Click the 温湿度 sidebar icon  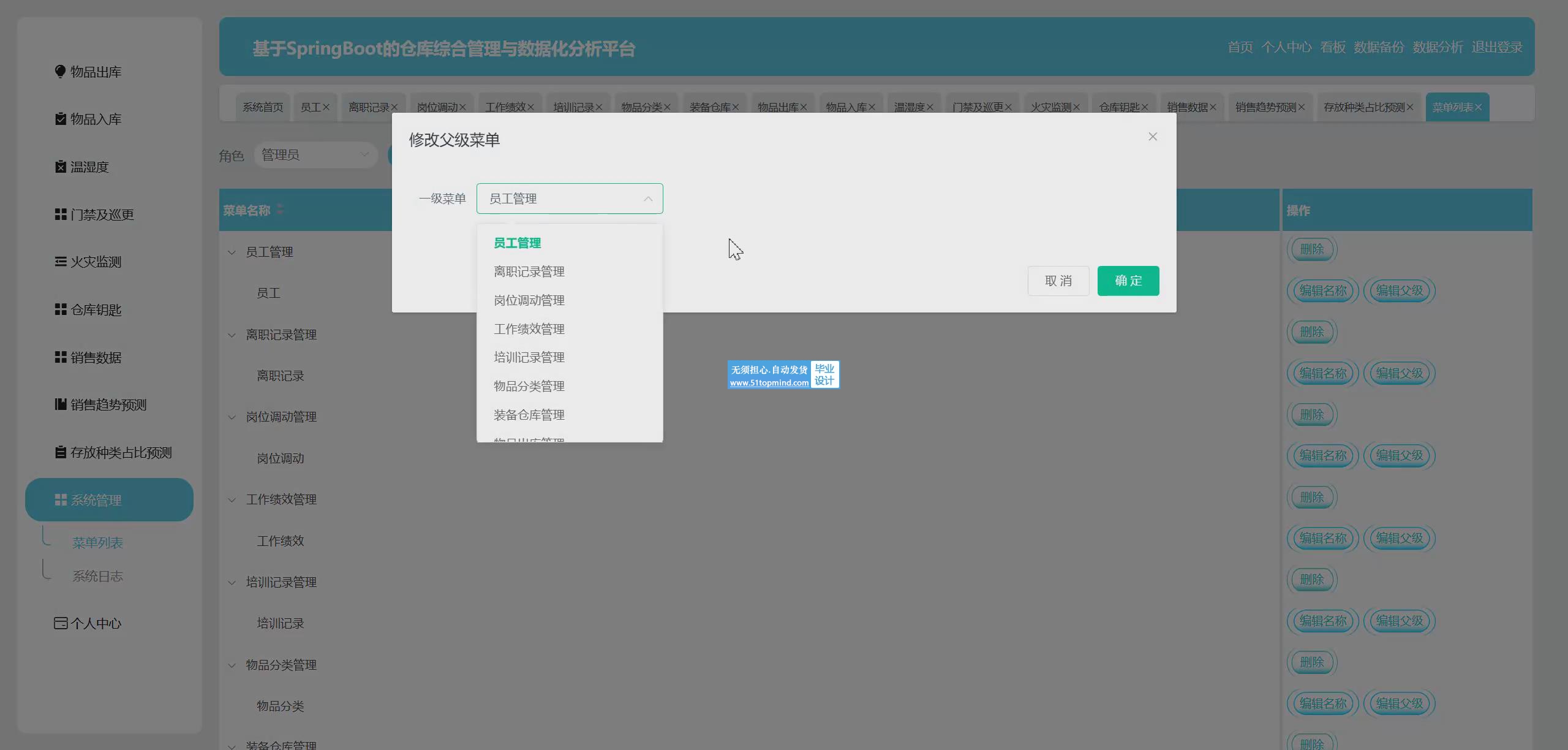pyautogui.click(x=60, y=167)
